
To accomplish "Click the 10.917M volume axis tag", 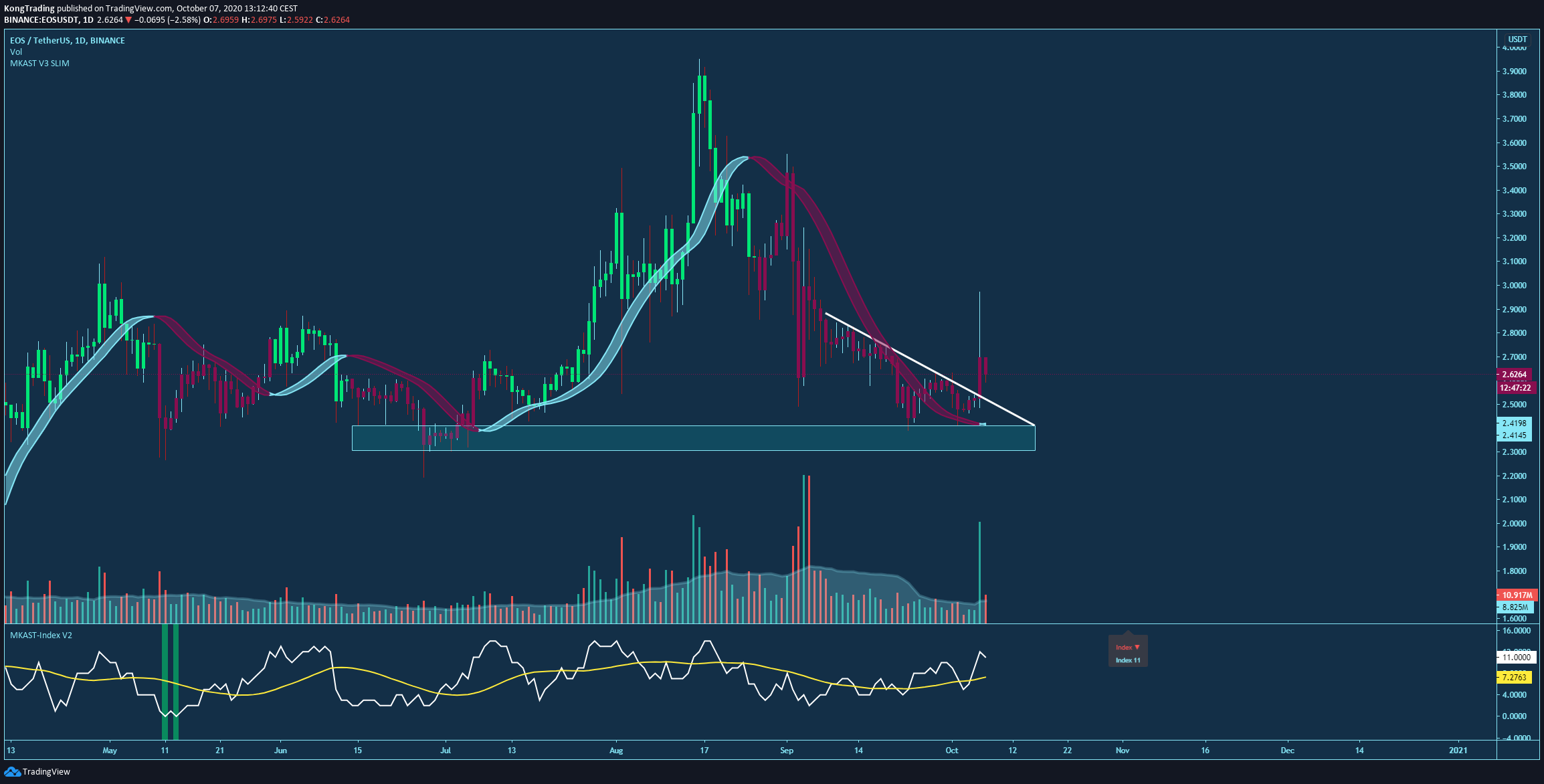I will [1517, 595].
